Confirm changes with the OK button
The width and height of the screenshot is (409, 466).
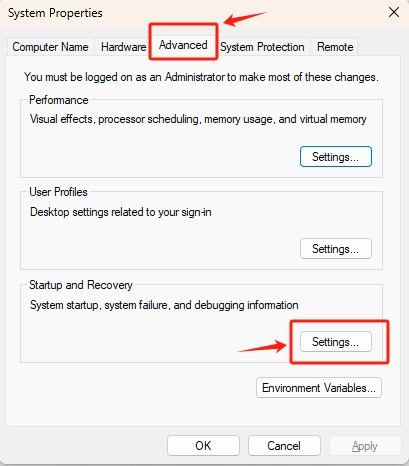pos(203,446)
